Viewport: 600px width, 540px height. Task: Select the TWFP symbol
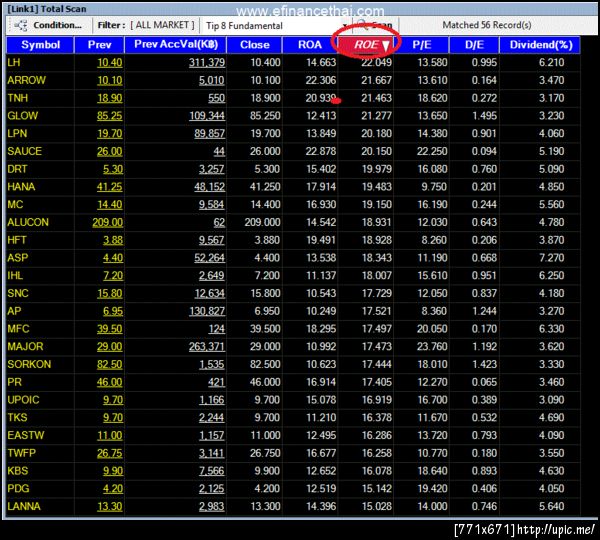click(21, 453)
